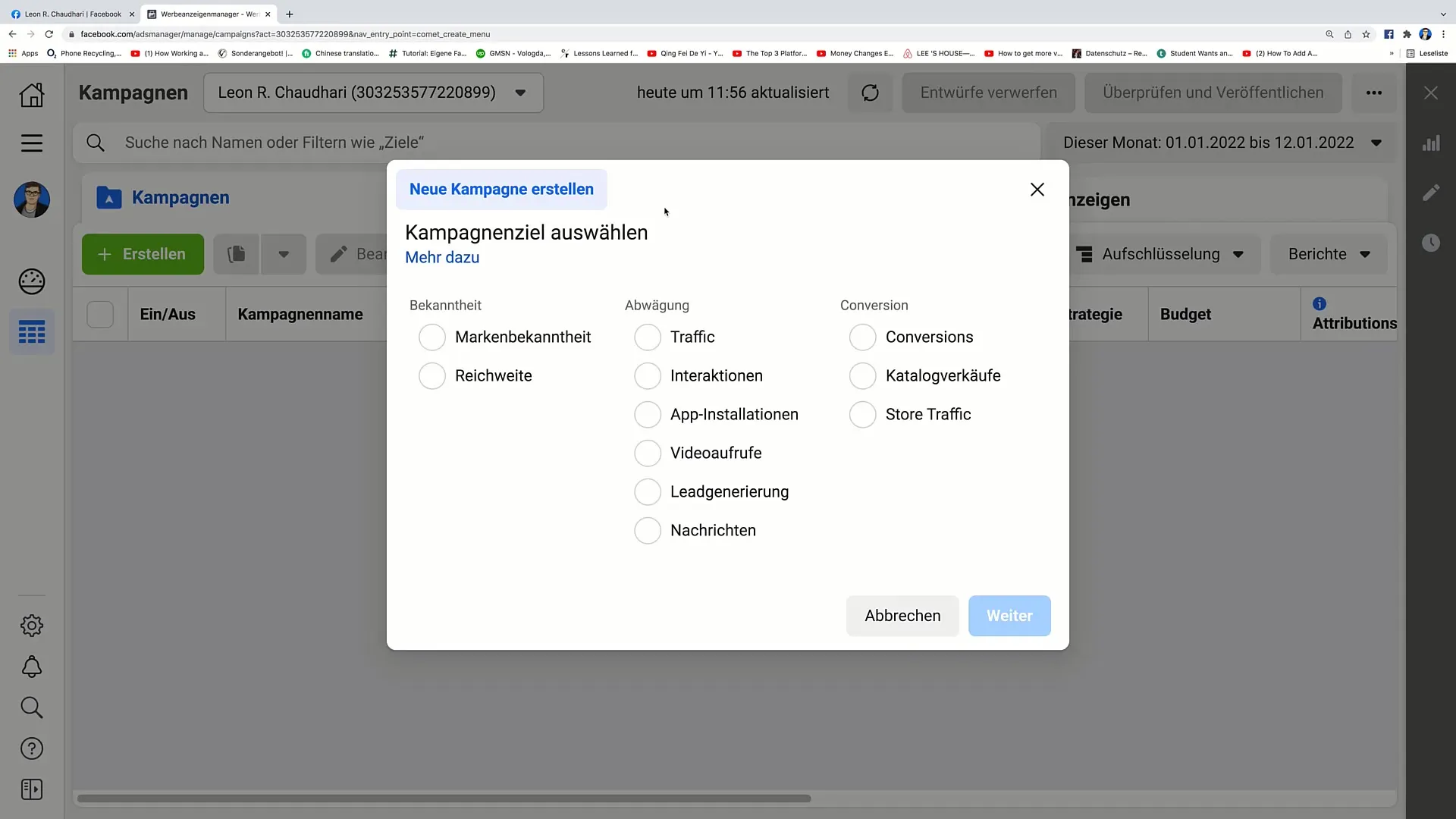Open the Suchfeld search input
Screen dimensions: 1456x819
coord(275,142)
